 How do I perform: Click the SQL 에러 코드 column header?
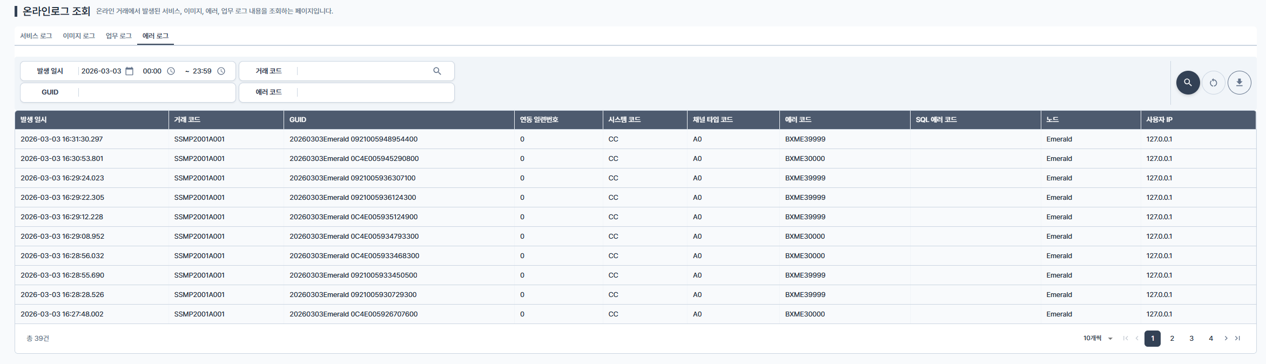[975, 120]
